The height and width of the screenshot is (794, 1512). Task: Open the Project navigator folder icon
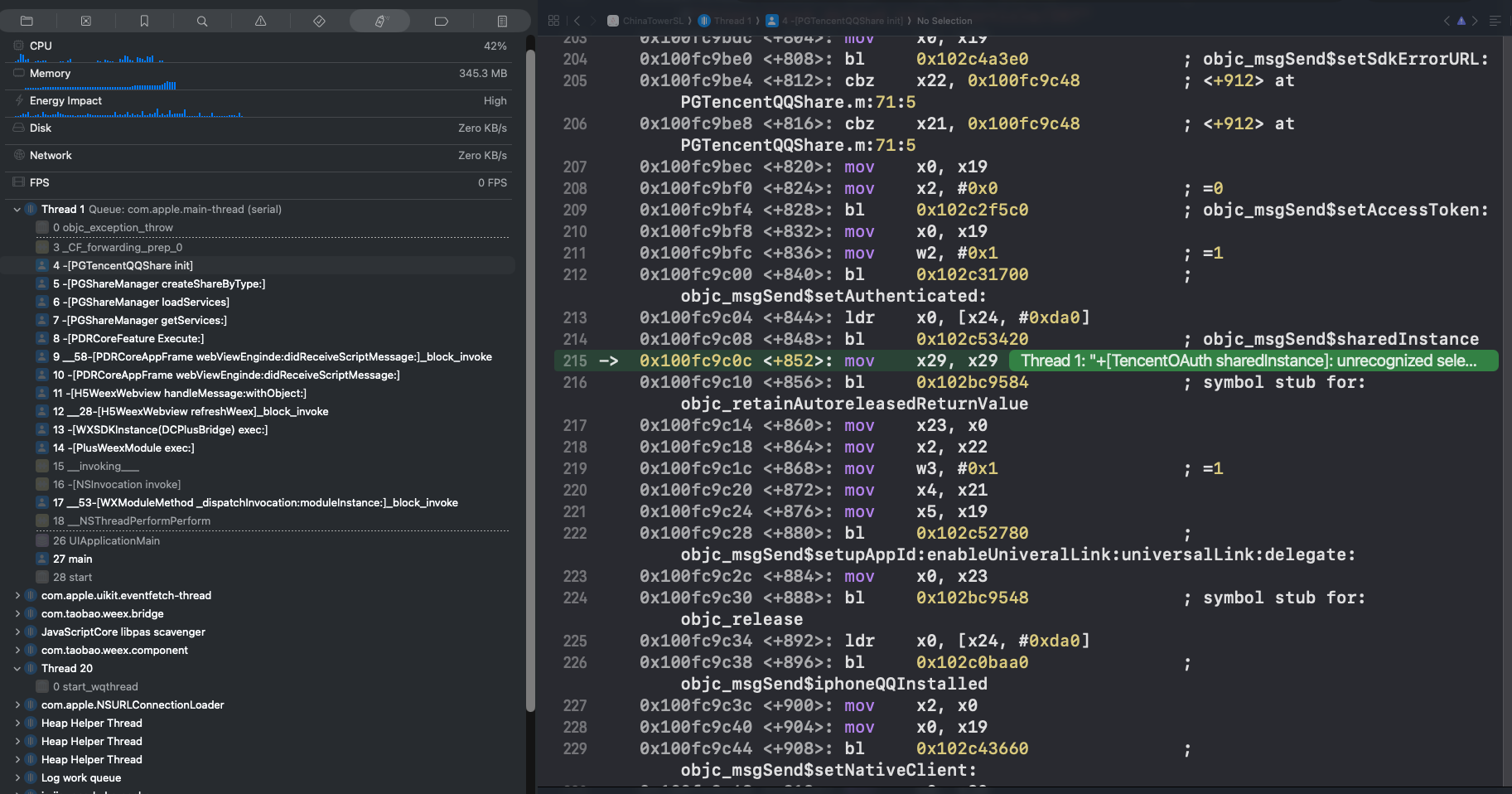[27, 21]
